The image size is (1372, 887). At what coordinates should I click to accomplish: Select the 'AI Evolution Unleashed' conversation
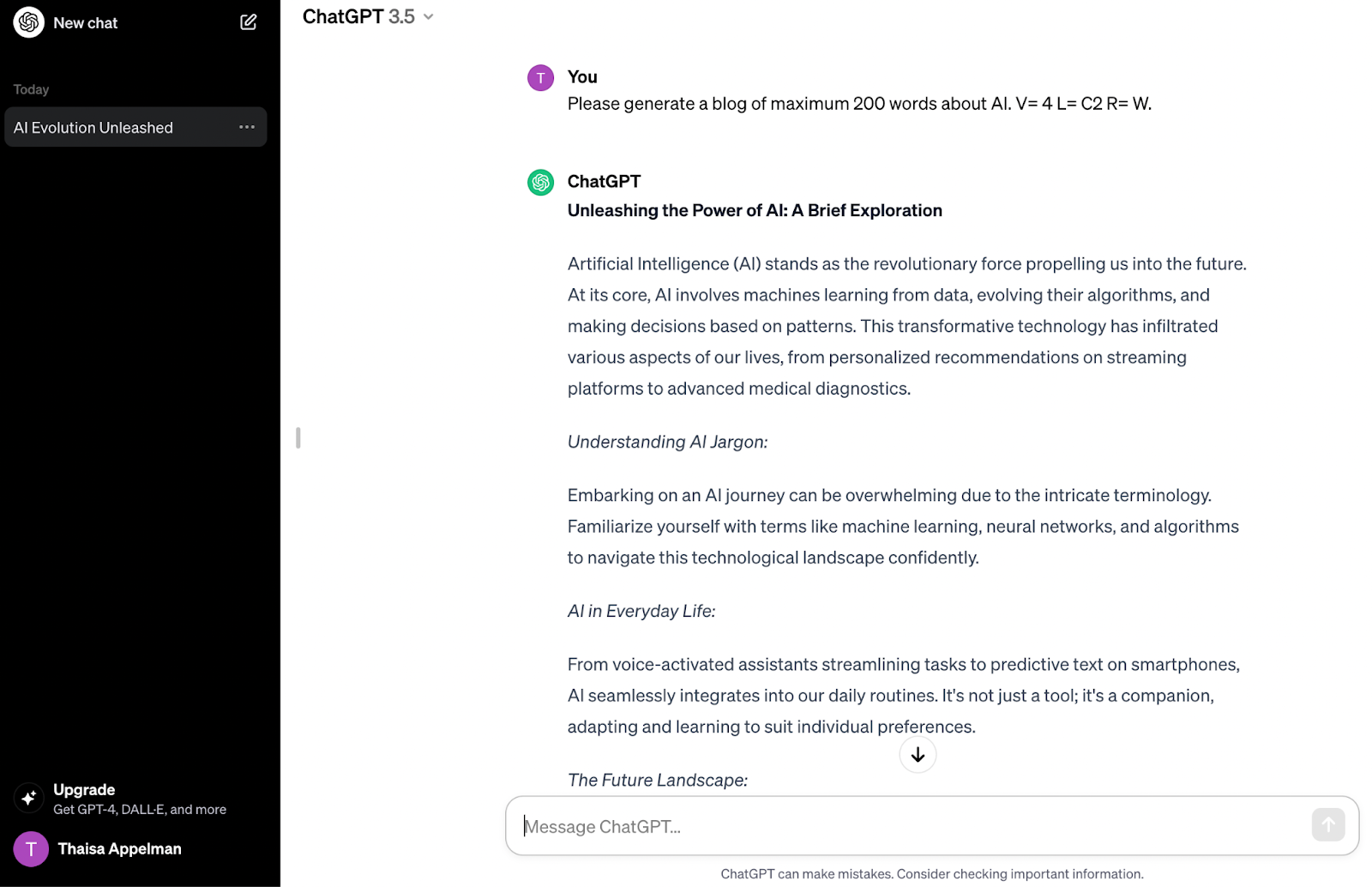(111, 126)
